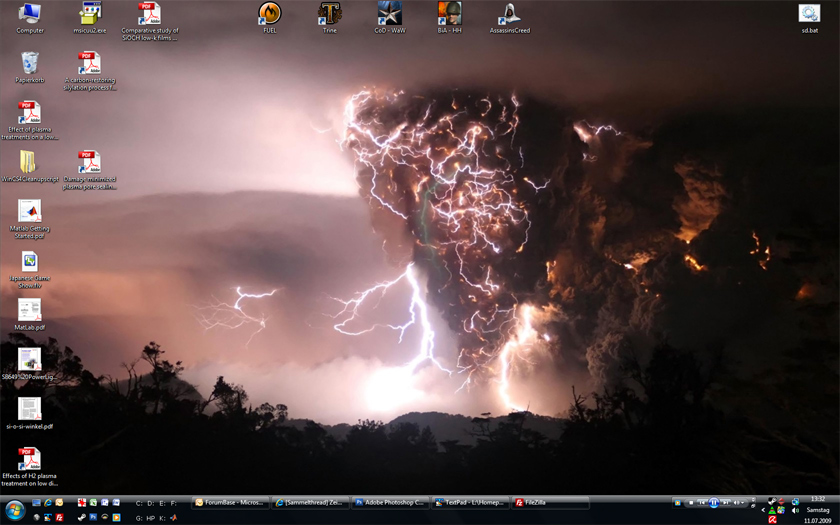Select the Comparative study of SiOCH PDF icon
This screenshot has height=525, width=840.
pos(149,21)
